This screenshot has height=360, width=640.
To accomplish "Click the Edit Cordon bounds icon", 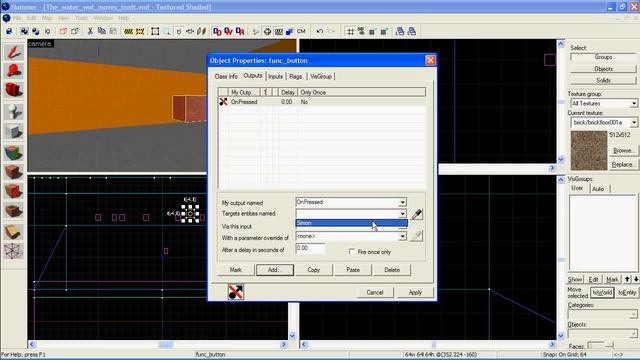I will 140,31.
